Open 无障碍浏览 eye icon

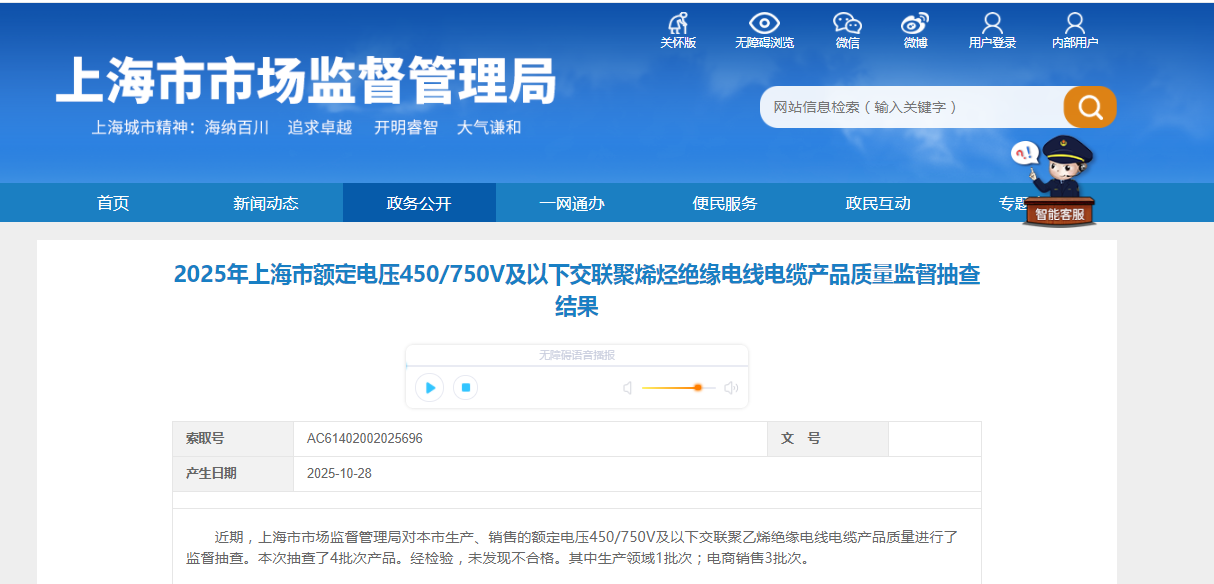(x=764, y=24)
